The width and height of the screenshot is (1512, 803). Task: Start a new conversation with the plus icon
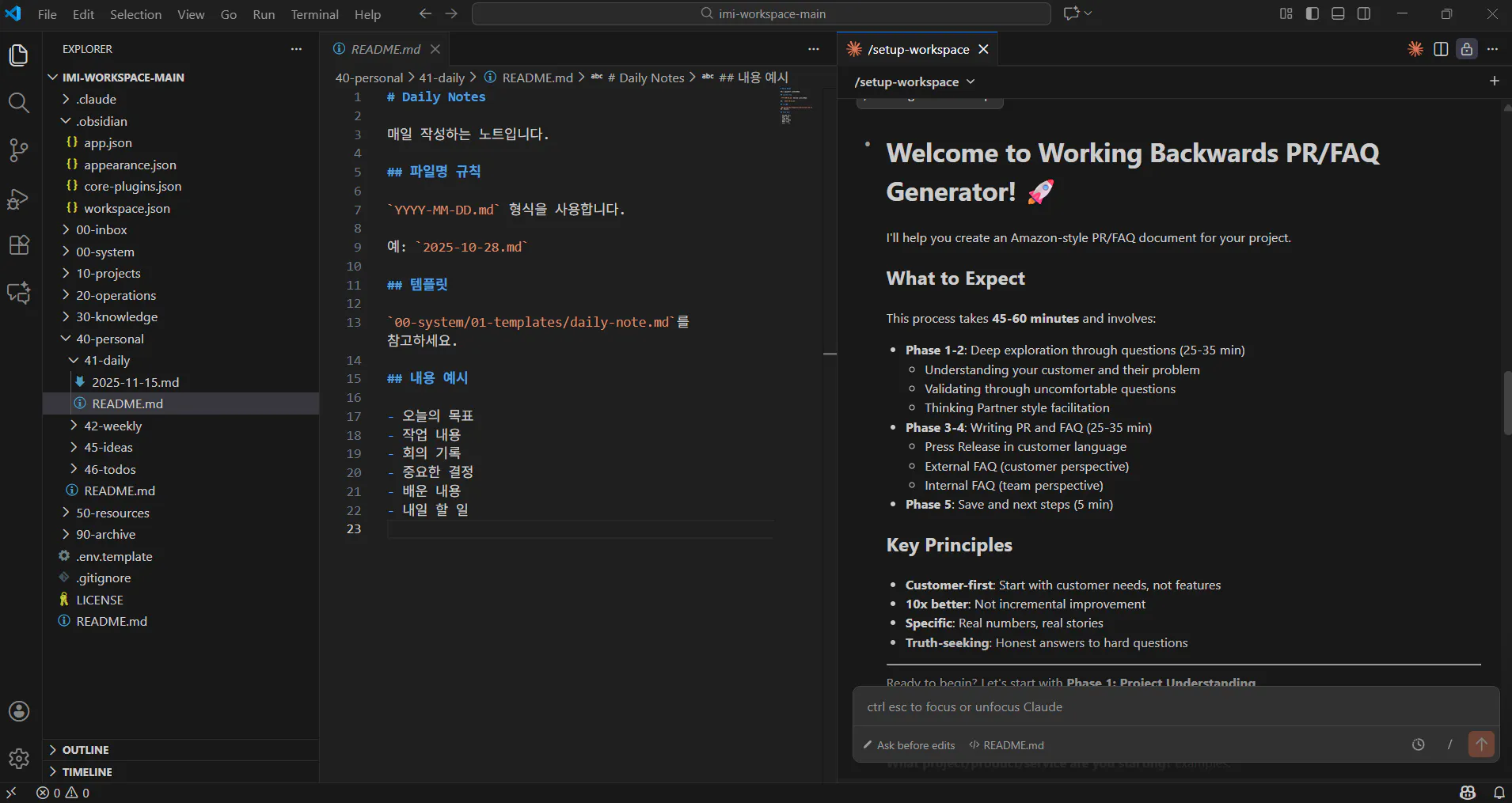tap(1495, 81)
